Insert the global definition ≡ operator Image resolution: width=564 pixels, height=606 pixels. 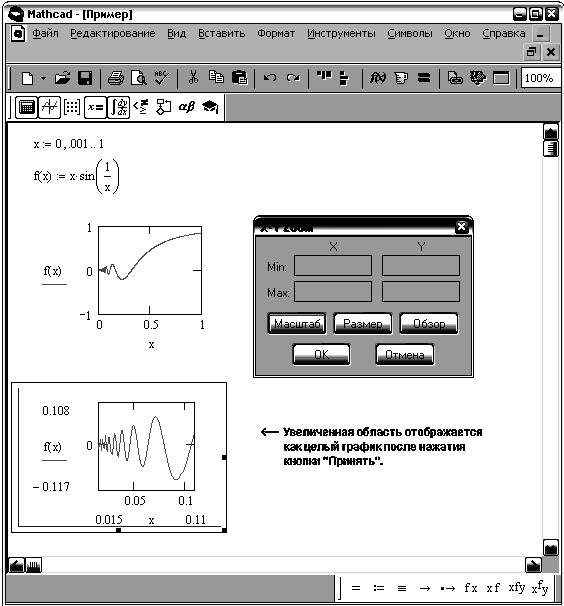(402, 588)
